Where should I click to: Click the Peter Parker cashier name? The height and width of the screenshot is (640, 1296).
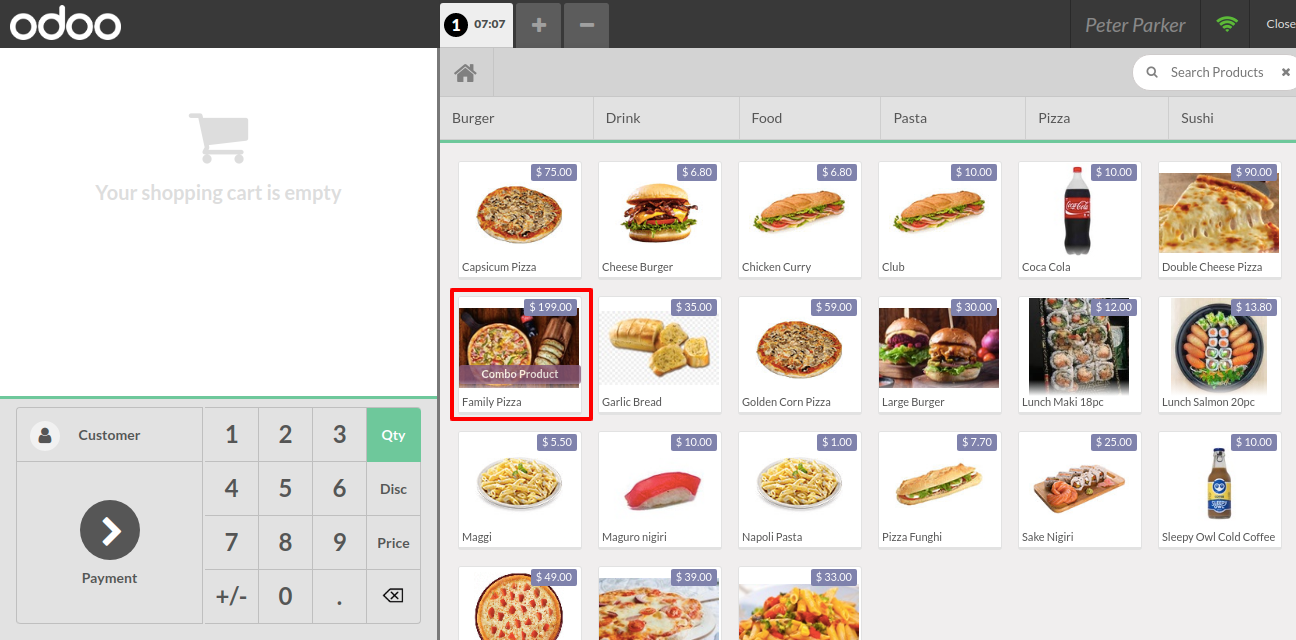click(x=1135, y=25)
